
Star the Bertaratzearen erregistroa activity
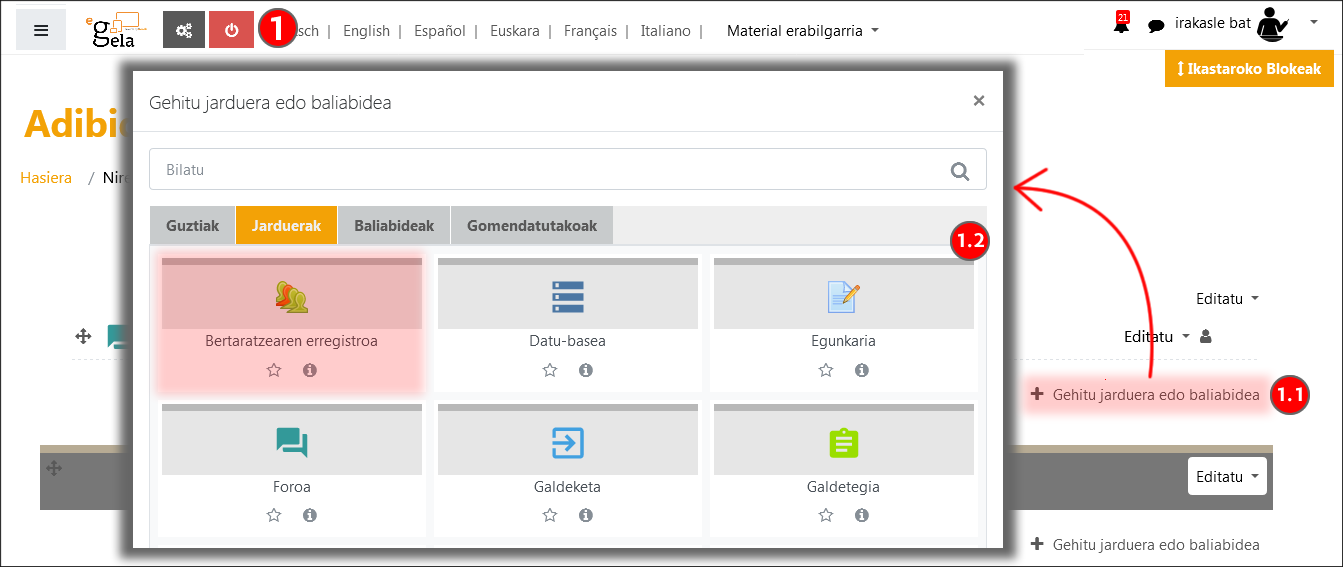coord(274,370)
